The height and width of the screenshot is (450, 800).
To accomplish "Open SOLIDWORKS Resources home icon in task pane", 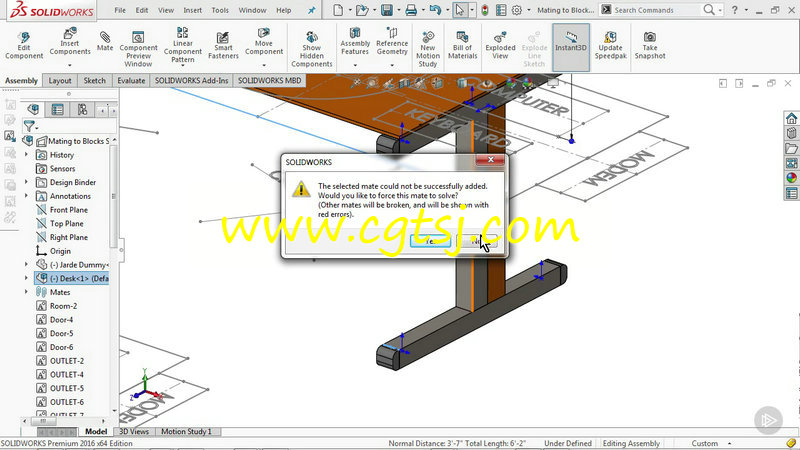I will click(x=791, y=118).
